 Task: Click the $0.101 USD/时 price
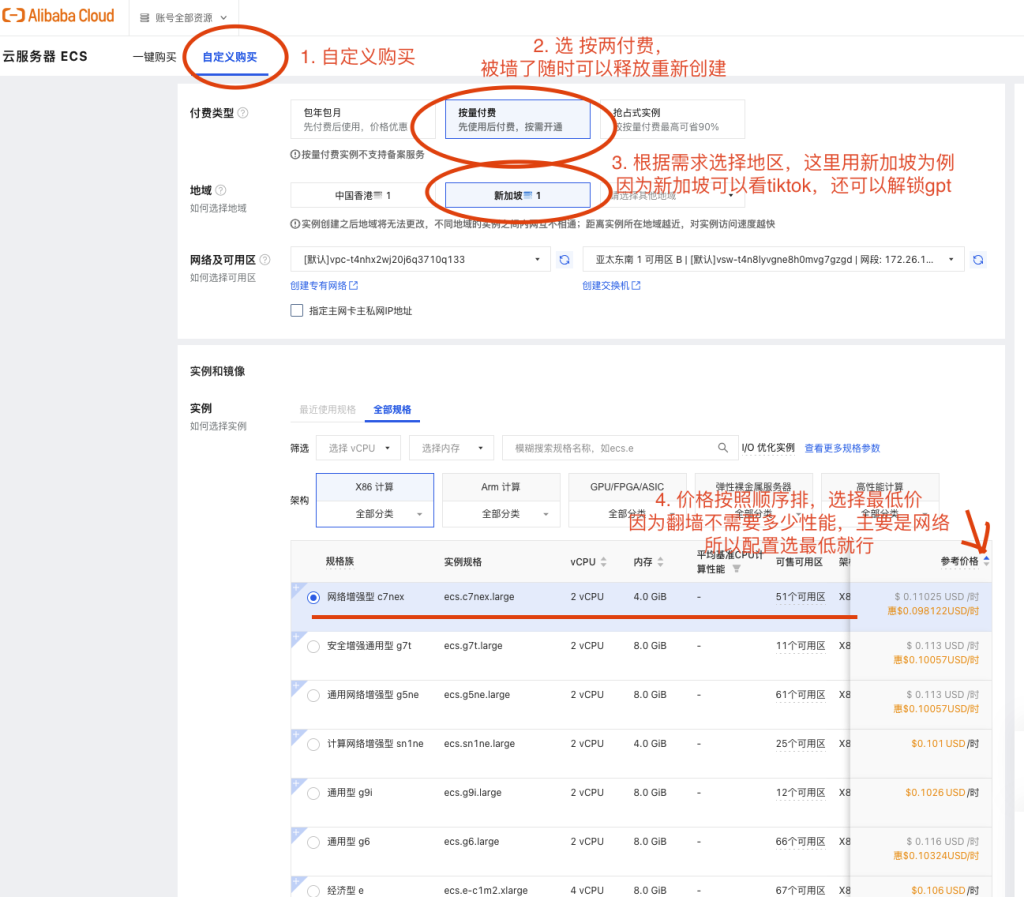pyautogui.click(x=944, y=744)
